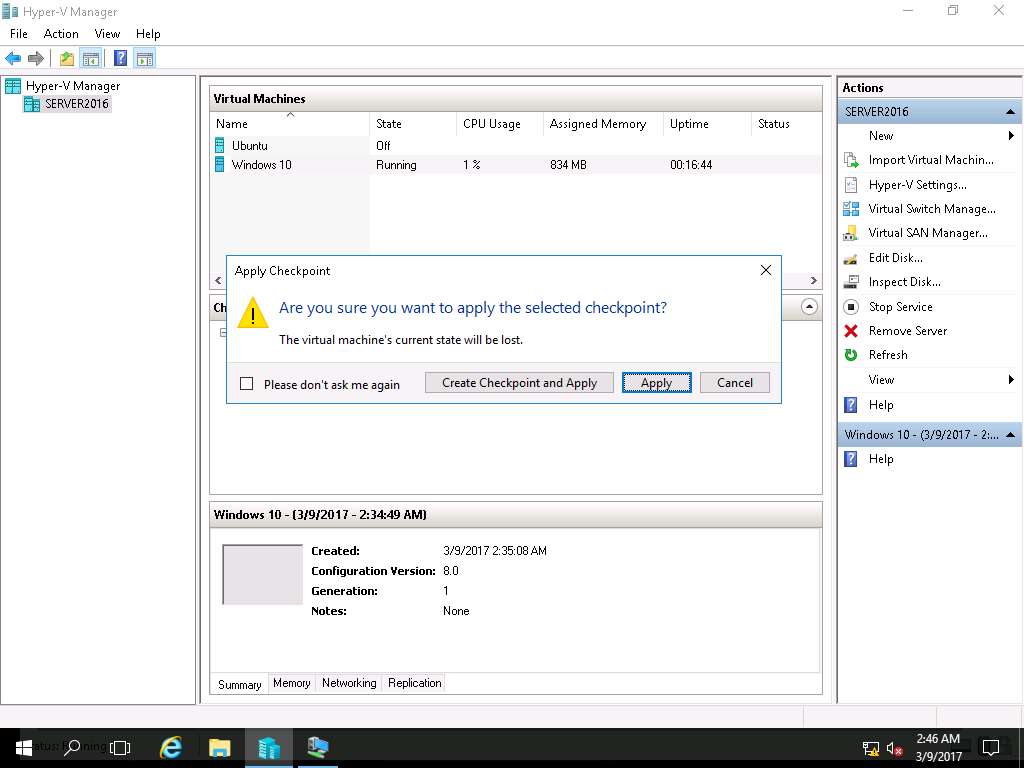Click the network tray icon

[x=871, y=748]
